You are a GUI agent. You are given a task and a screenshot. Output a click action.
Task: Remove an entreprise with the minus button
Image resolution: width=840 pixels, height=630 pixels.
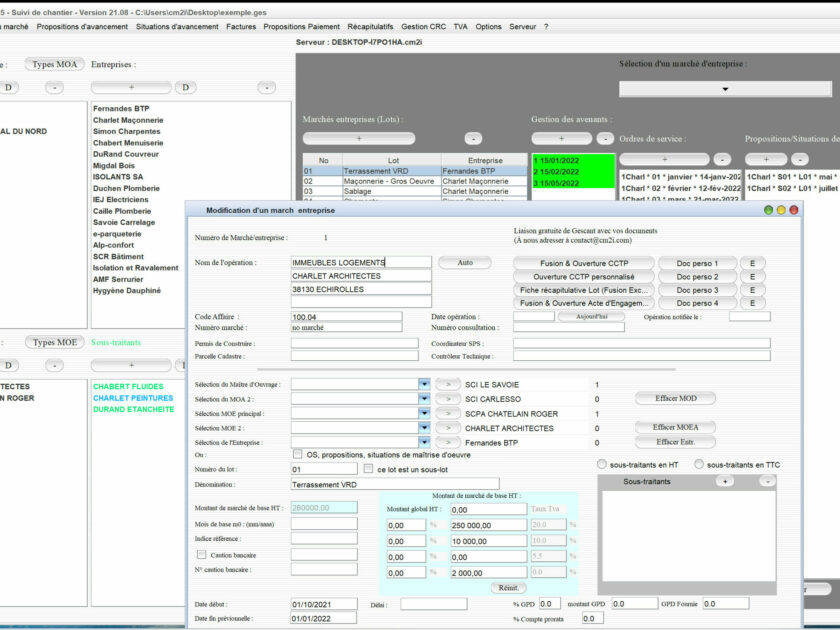click(x=267, y=87)
